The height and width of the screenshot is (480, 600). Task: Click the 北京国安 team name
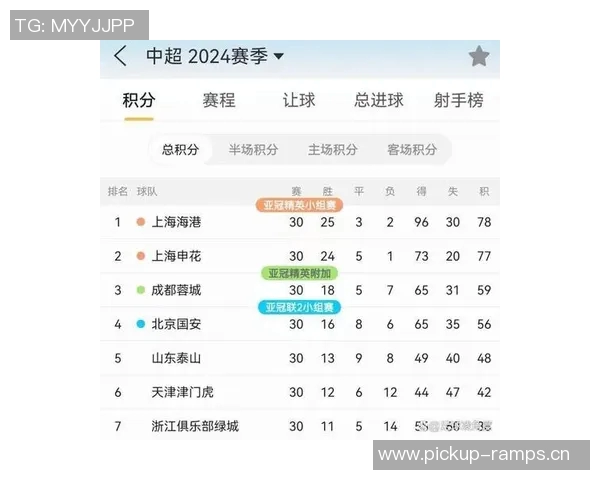(176, 324)
